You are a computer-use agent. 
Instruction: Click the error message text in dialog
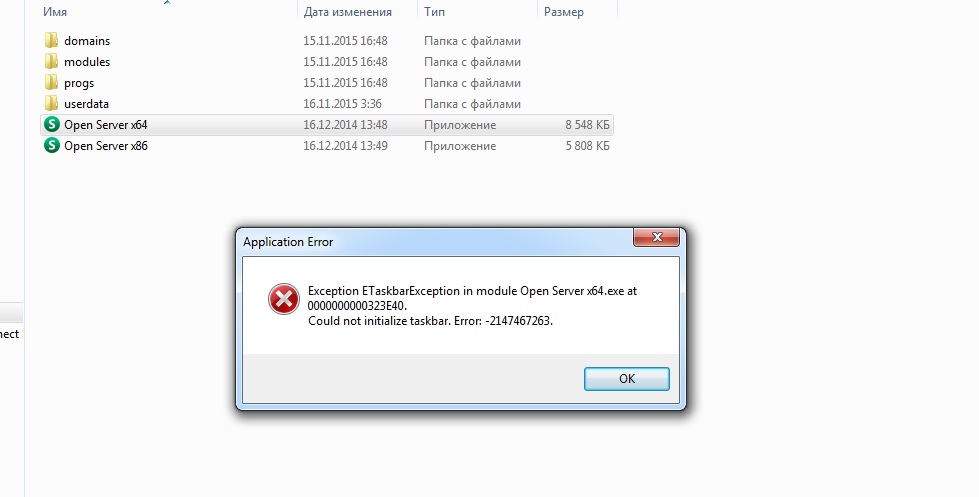(x=472, y=306)
